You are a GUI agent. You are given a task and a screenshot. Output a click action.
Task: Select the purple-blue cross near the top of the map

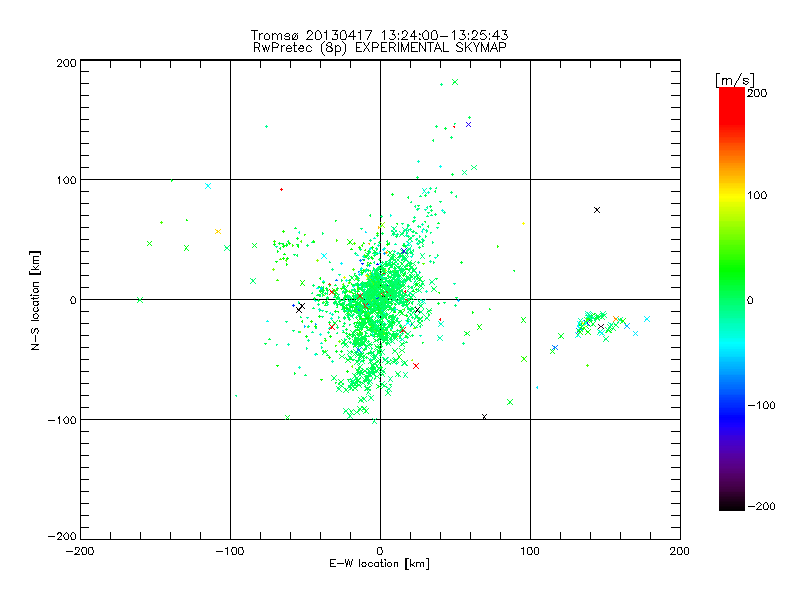(x=468, y=124)
